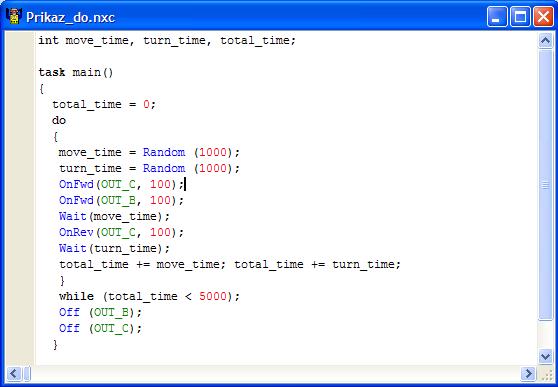Click the horizontal scrollbar left arrow
Screen dimensions: 558x387
(x=14, y=373)
